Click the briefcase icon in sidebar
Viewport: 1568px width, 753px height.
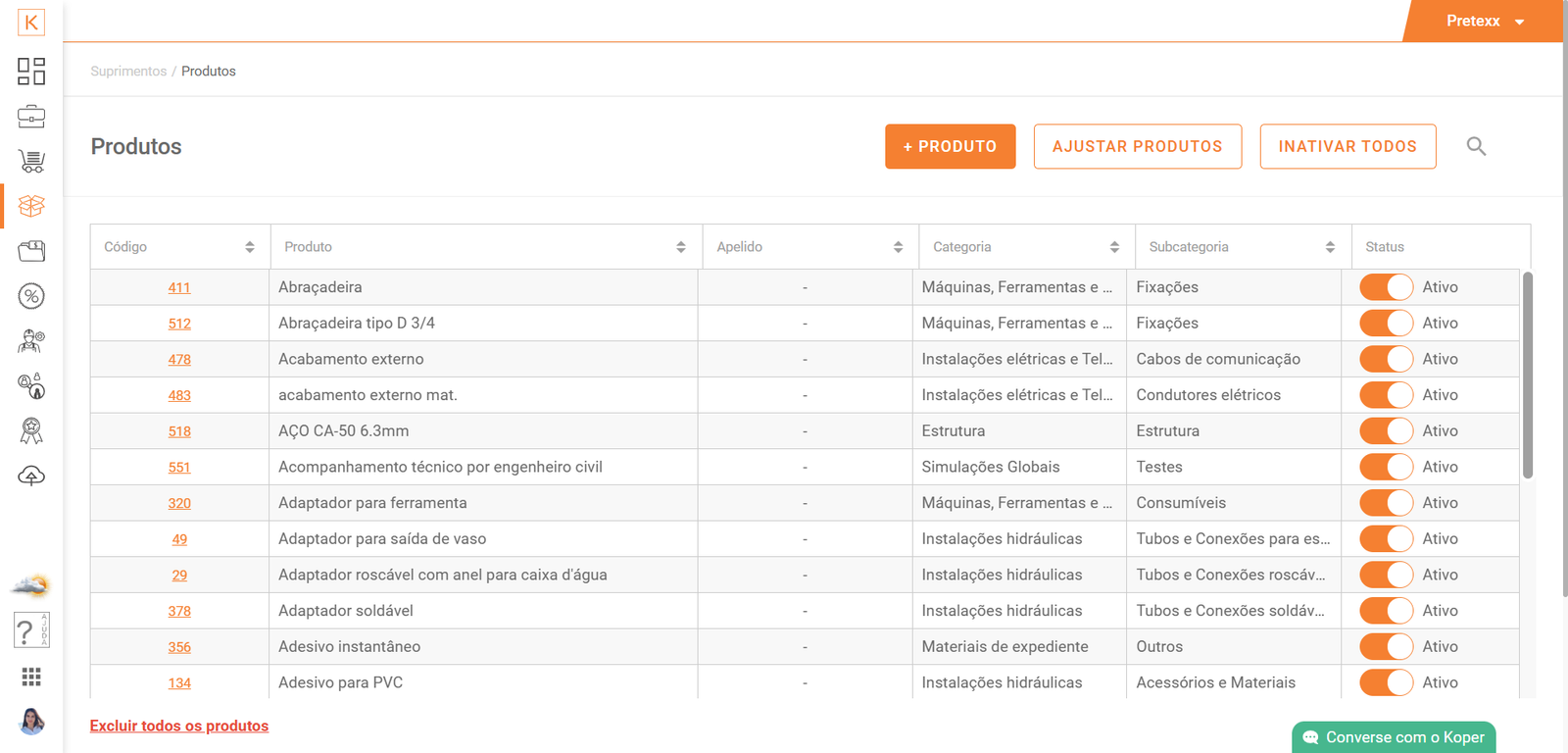[31, 117]
